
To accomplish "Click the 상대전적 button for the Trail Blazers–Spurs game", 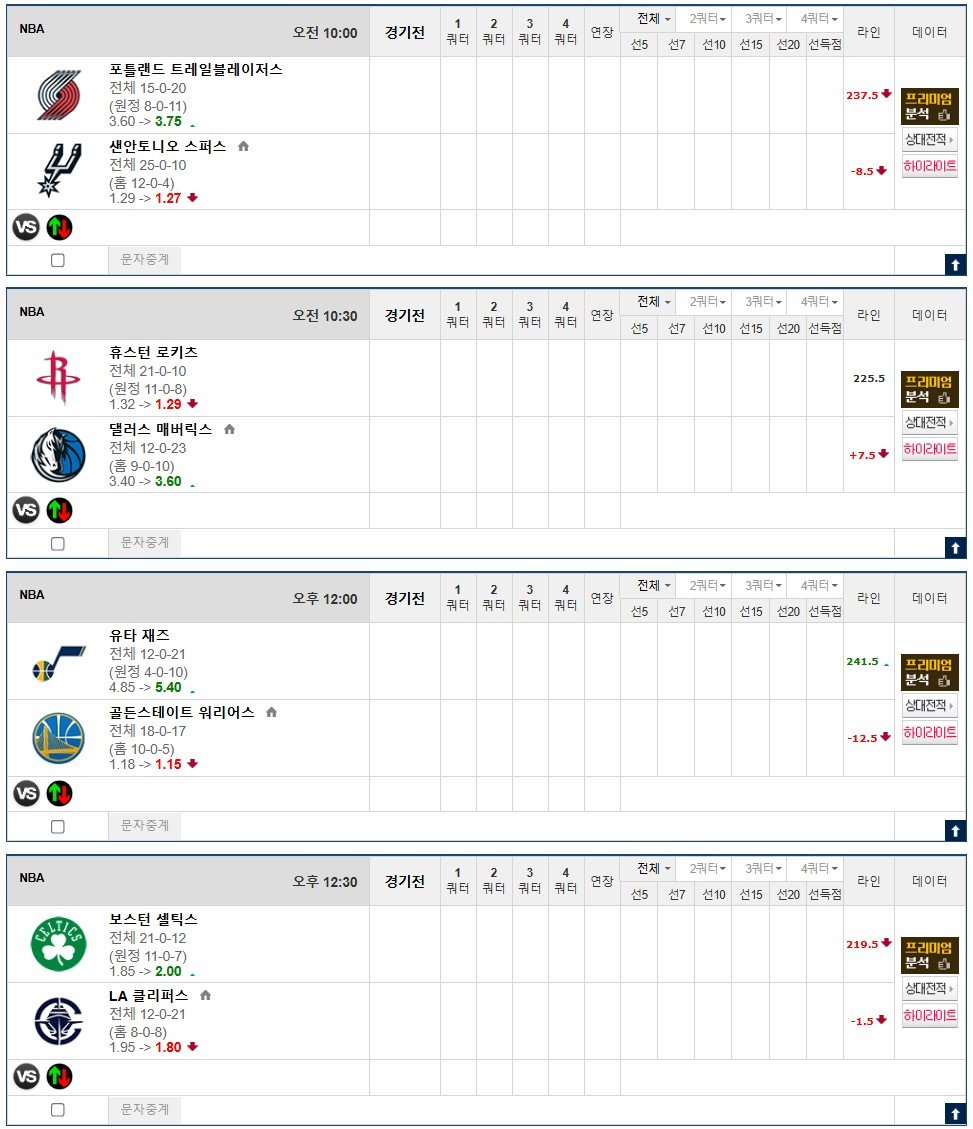I will click(929, 140).
